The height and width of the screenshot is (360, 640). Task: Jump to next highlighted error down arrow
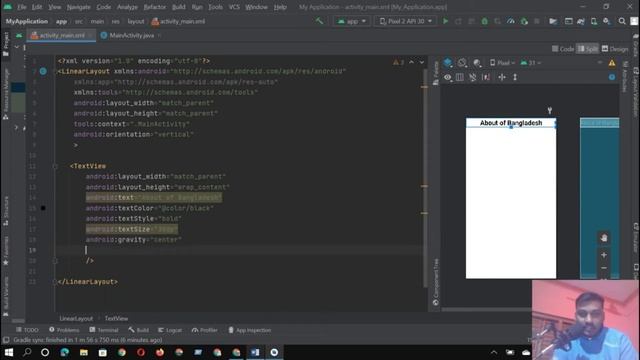[422, 62]
